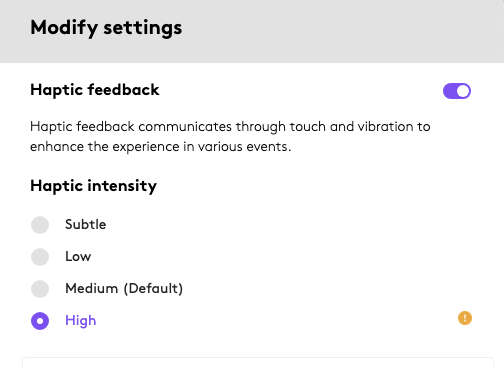Click the haptic feedback description paragraph
Viewport: 504px width, 367px height.
(x=230, y=137)
